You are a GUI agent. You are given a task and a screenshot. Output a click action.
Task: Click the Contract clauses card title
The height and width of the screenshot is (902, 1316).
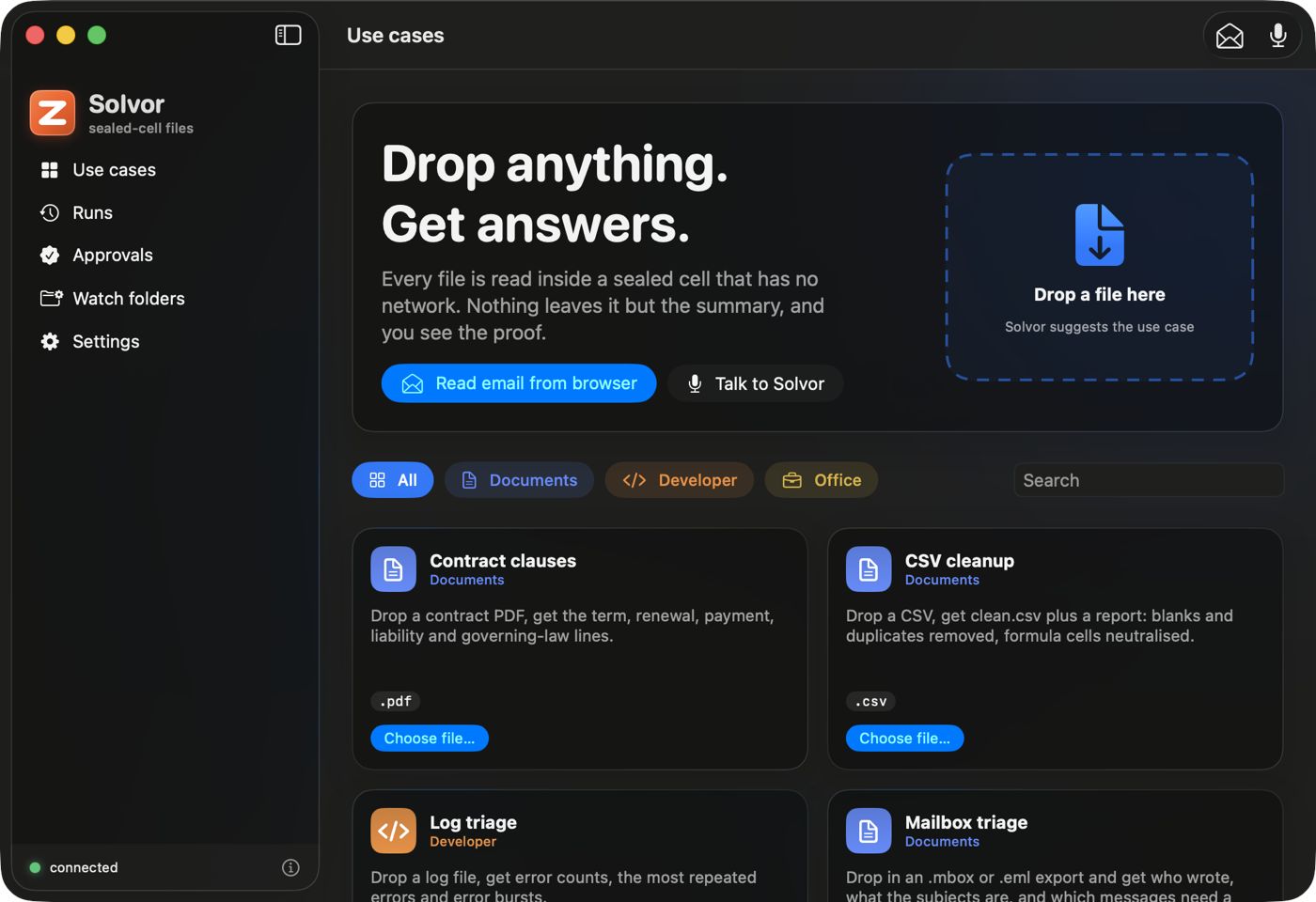point(503,561)
